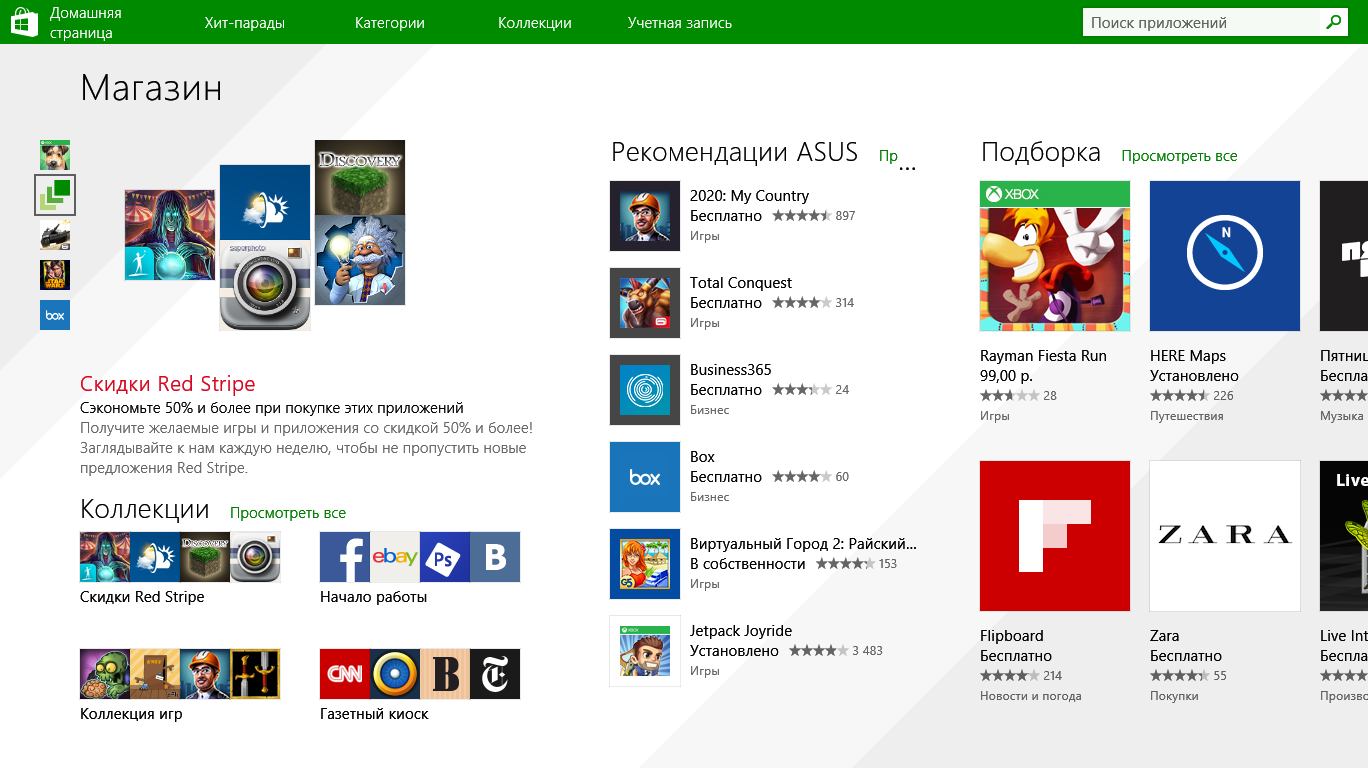The image size is (1368, 768).
Task: Open Total Conquest app icon
Action: (x=645, y=303)
